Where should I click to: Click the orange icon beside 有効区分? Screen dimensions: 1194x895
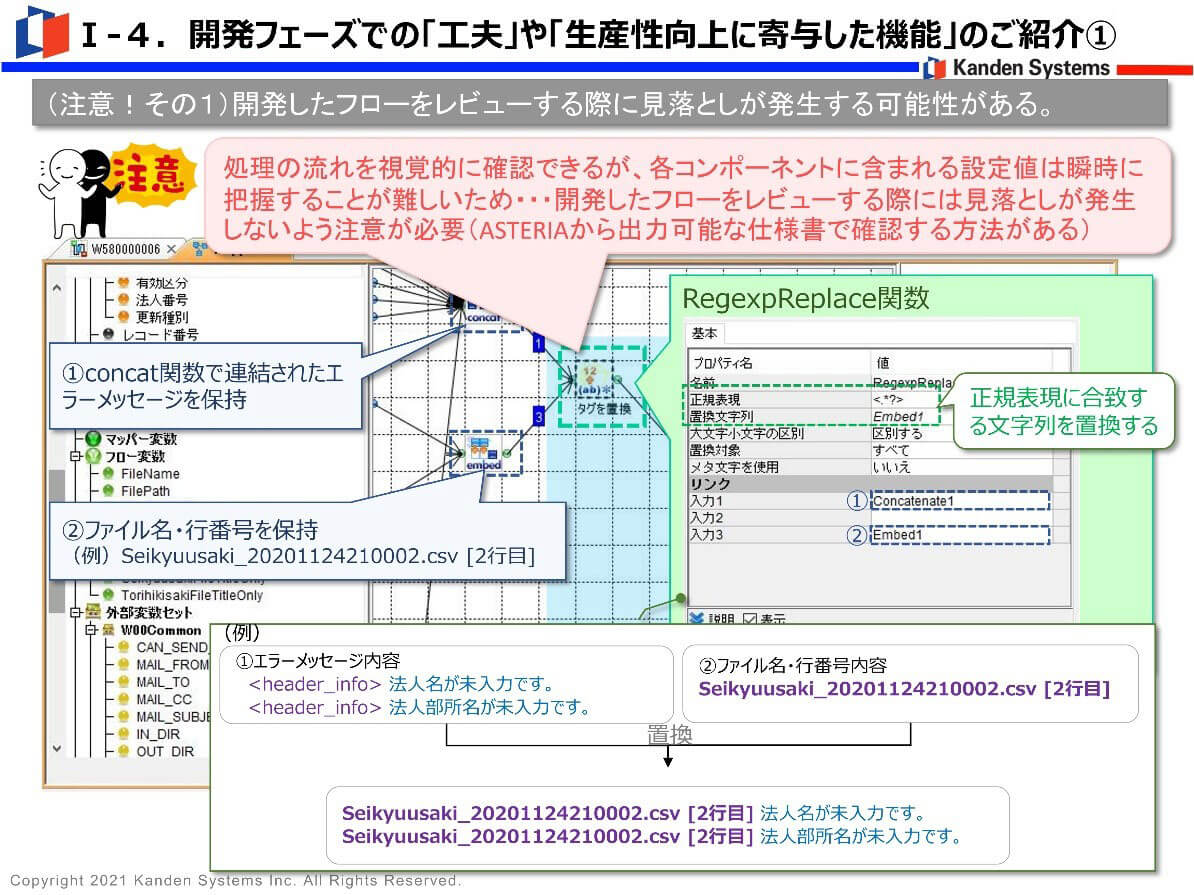tap(123, 283)
